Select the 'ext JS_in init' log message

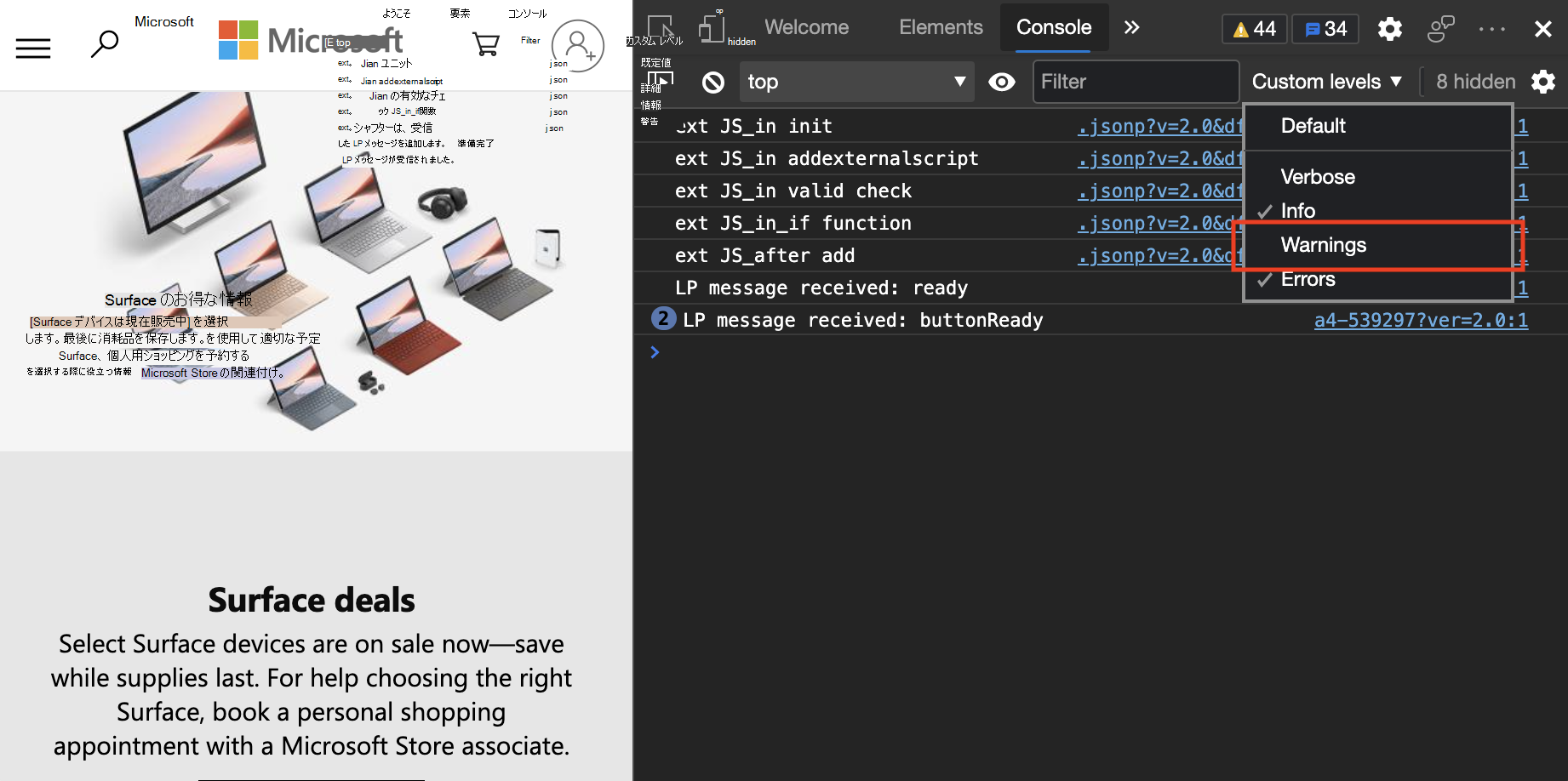(753, 126)
